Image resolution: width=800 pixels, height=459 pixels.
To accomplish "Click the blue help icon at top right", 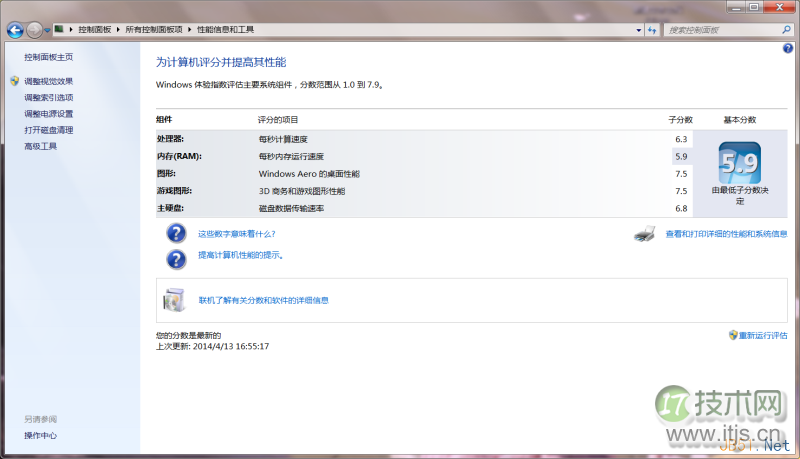I will tap(788, 48).
